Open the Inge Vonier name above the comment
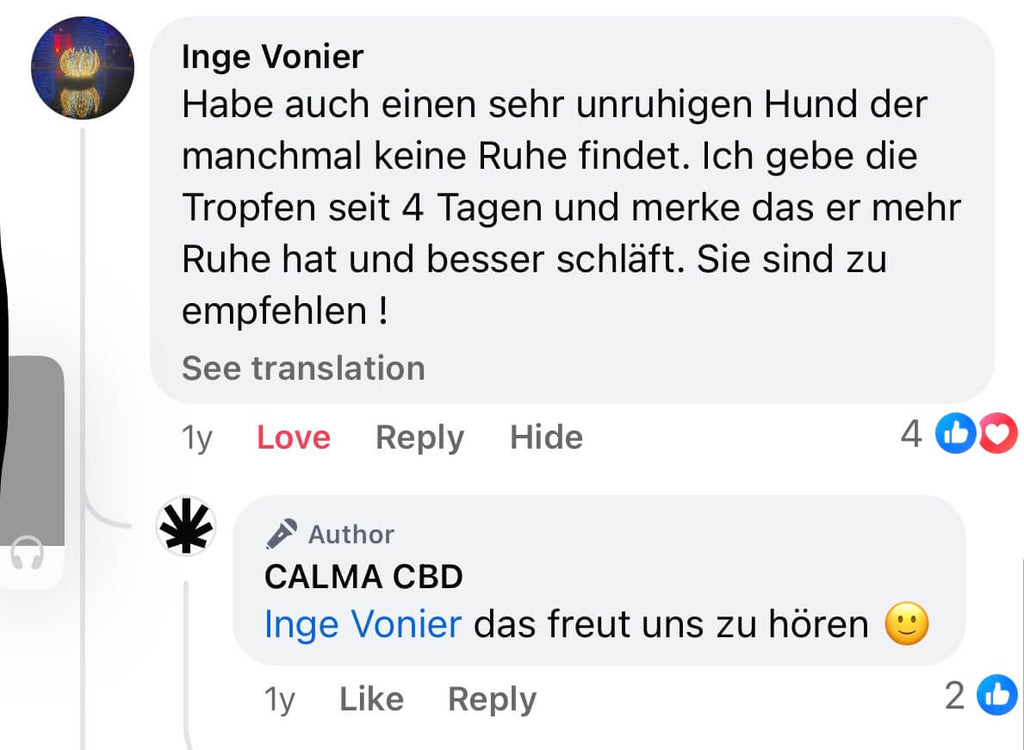The height and width of the screenshot is (750, 1024). pos(272,57)
